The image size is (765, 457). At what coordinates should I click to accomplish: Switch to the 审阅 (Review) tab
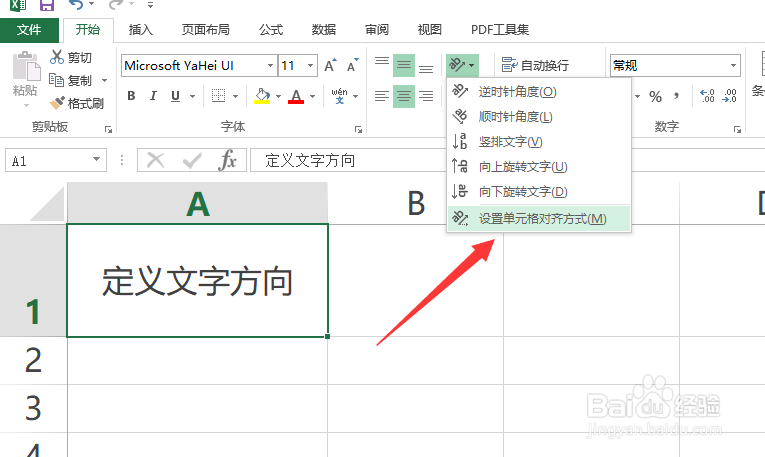(377, 30)
